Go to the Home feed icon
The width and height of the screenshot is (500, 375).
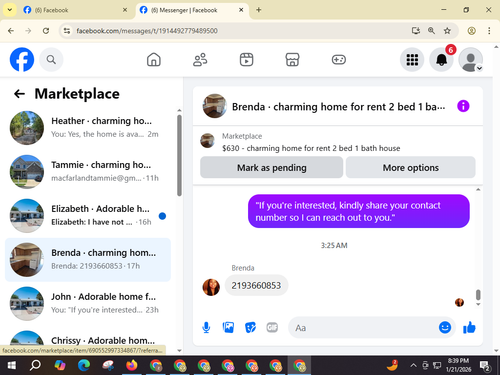154,60
